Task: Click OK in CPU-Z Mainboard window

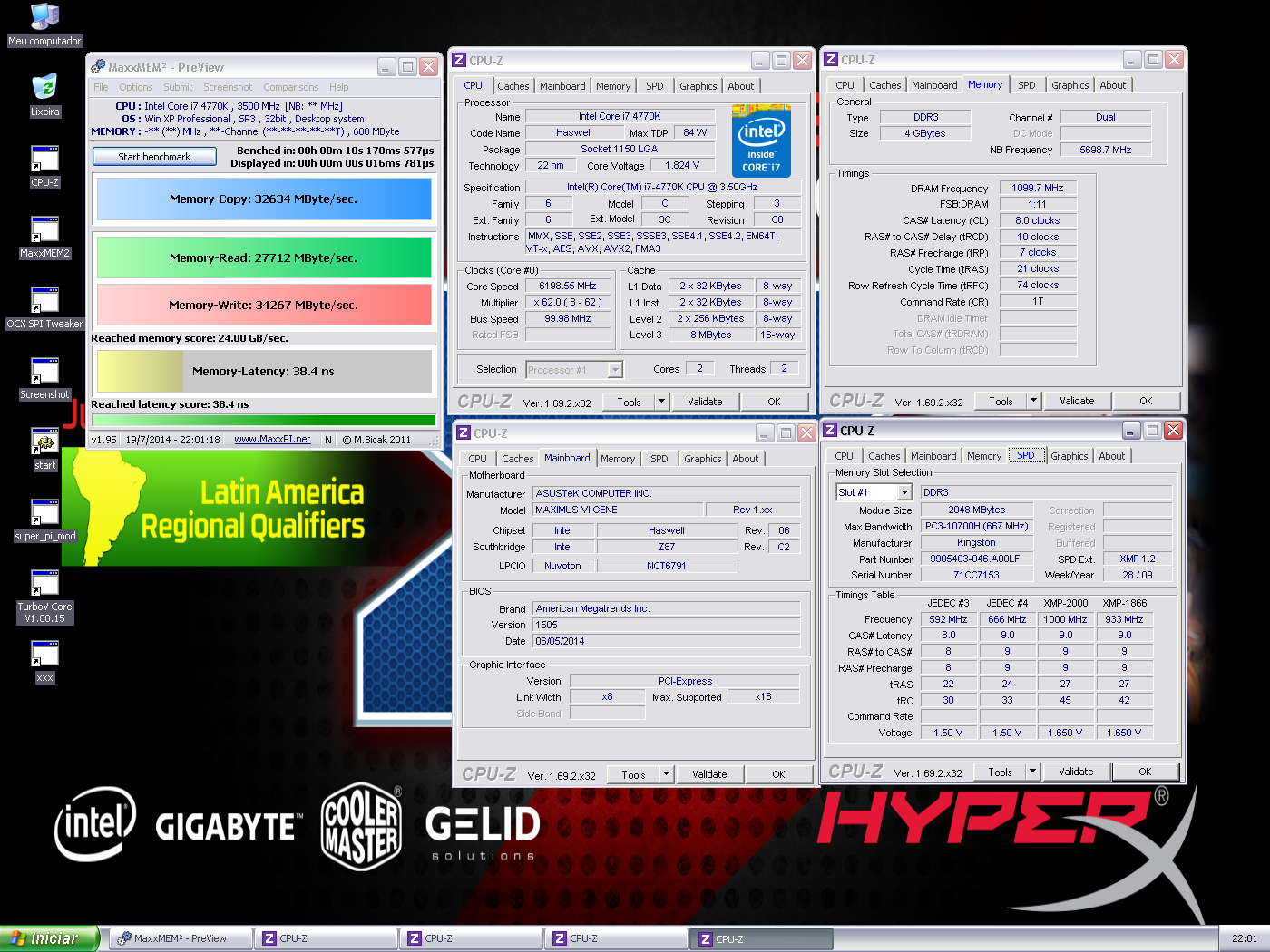Action: click(778, 774)
